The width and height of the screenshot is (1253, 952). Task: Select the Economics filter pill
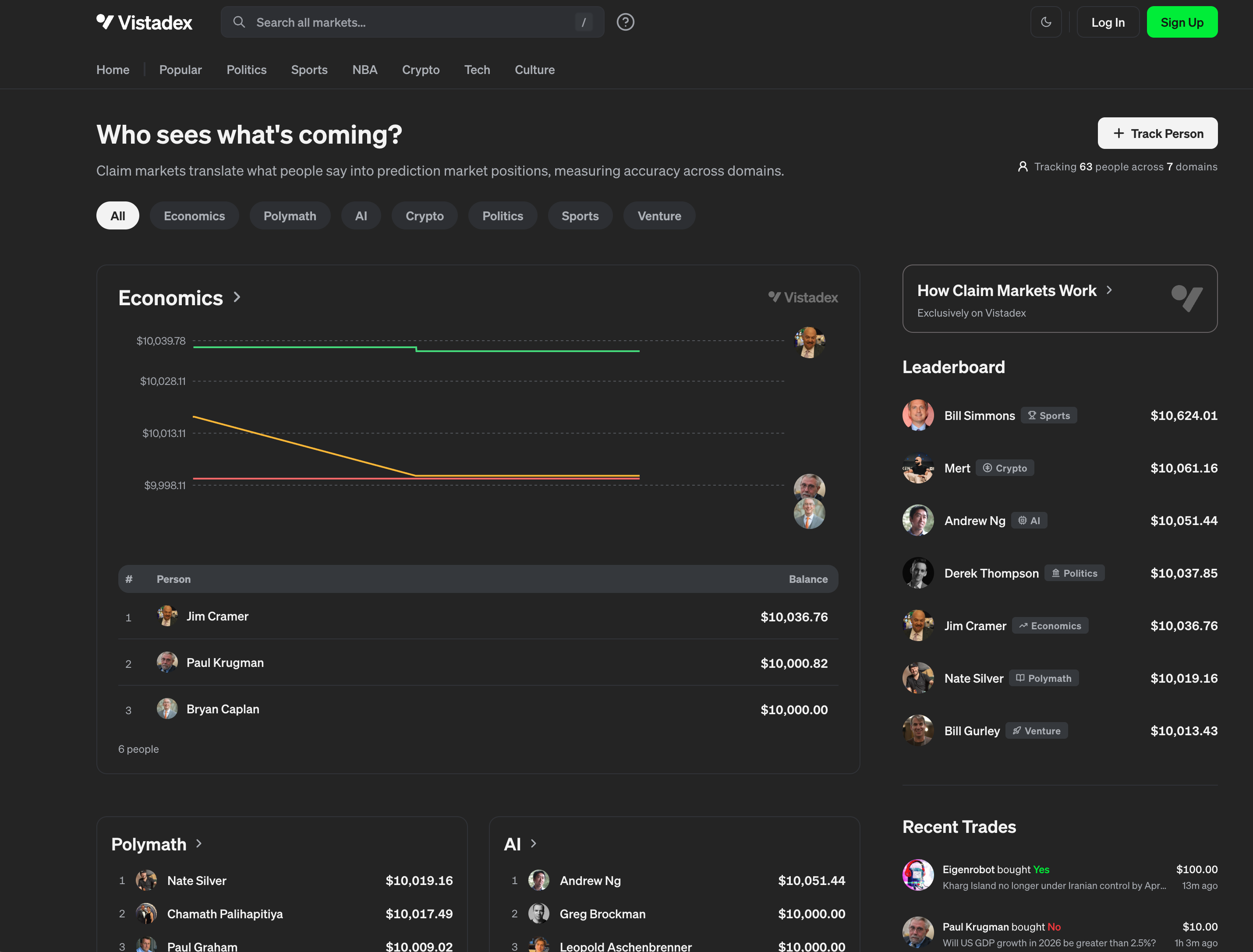(x=194, y=216)
